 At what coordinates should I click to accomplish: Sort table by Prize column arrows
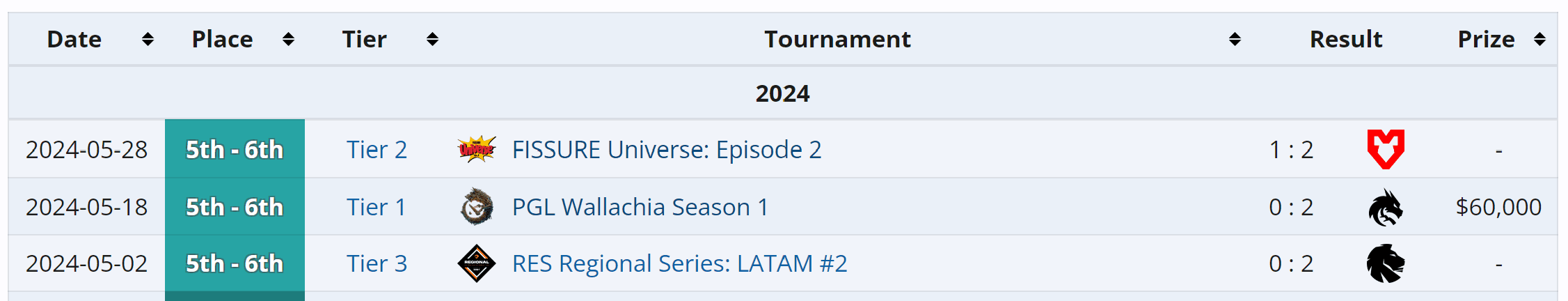pos(1539,39)
